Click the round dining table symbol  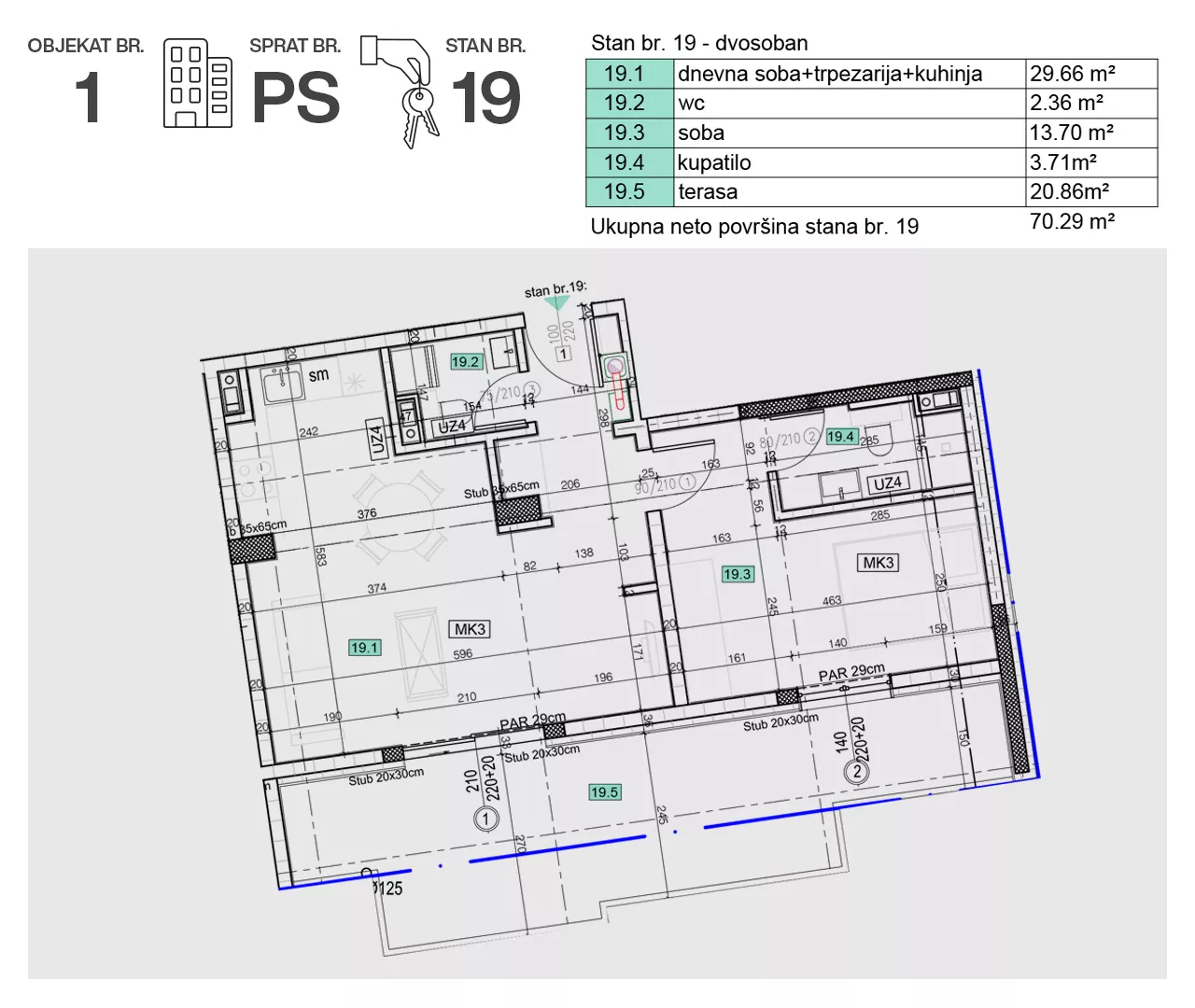point(399,516)
